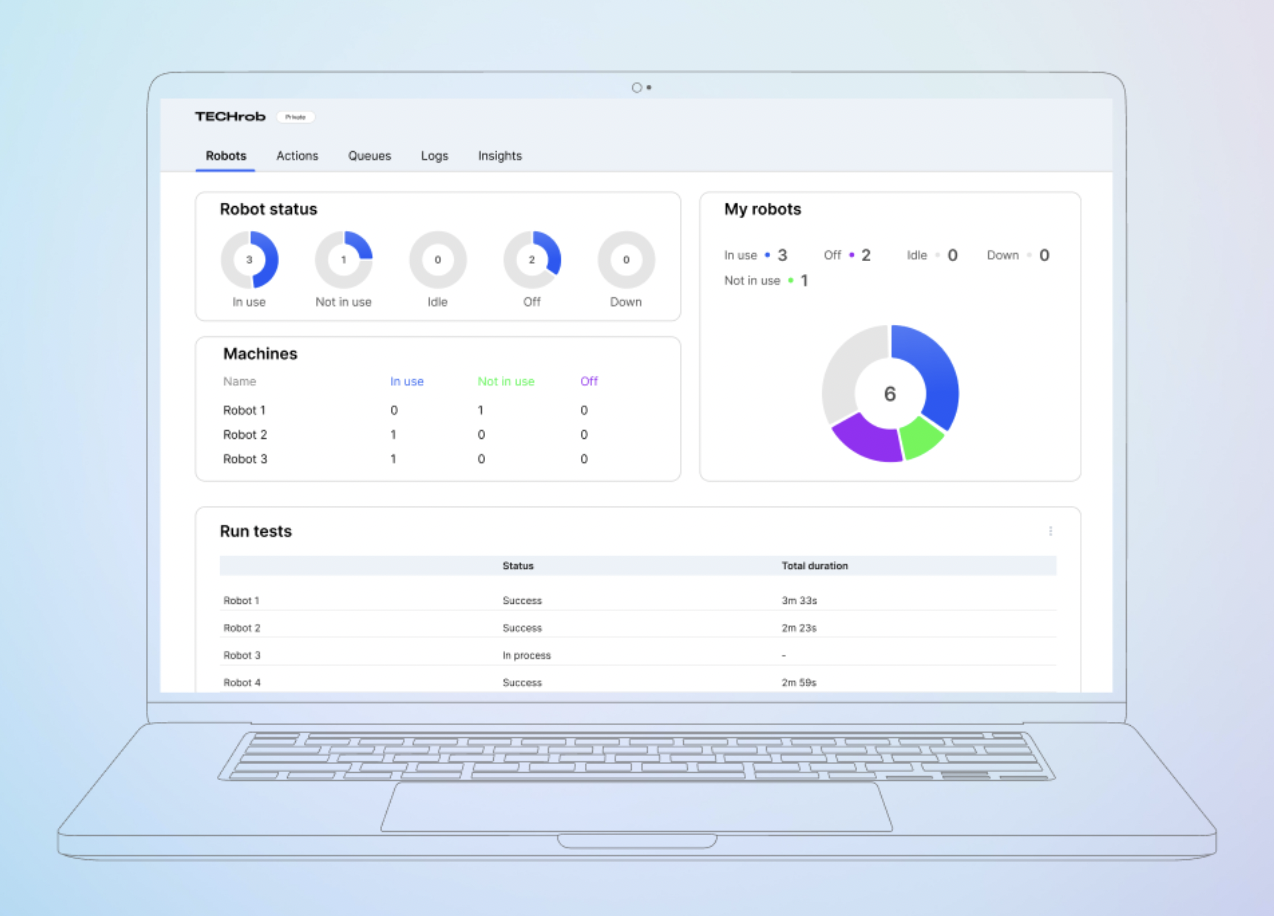Click the In use column header in Machines
The height and width of the screenshot is (916, 1274).
(x=406, y=381)
